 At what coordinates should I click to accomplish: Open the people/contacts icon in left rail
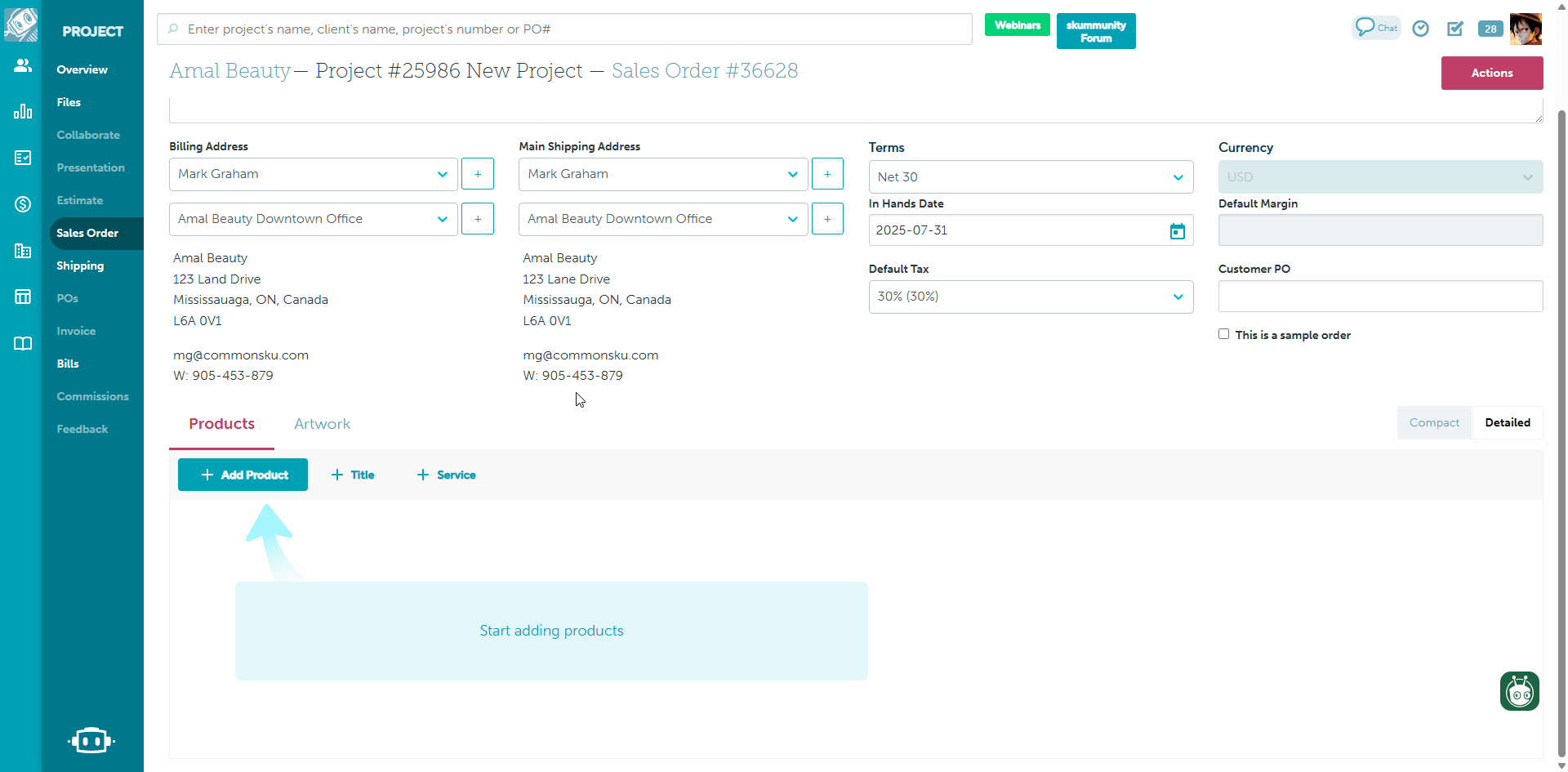22,65
